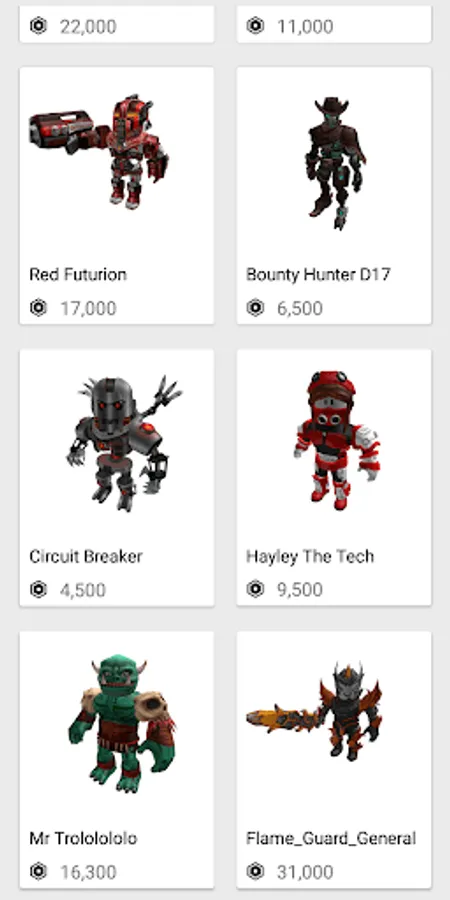Open the Bounty Hunter D17 avatar image
This screenshot has width=450, height=900.
pyautogui.click(x=335, y=163)
